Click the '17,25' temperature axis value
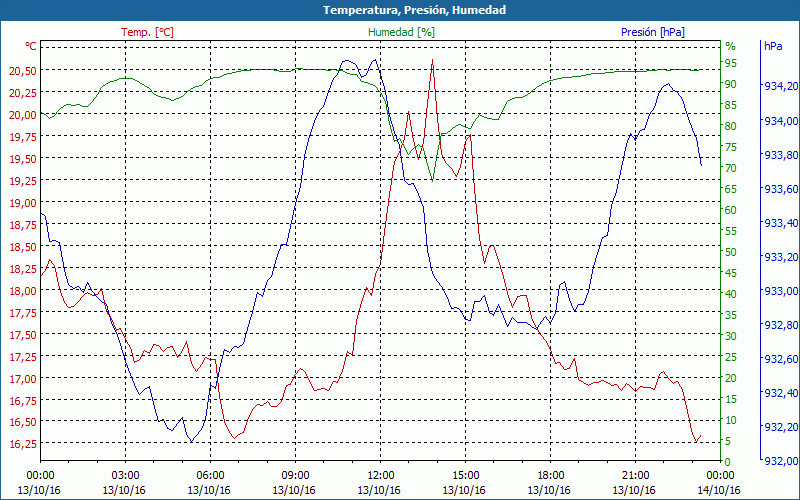Image resolution: width=800 pixels, height=500 pixels. point(23,357)
